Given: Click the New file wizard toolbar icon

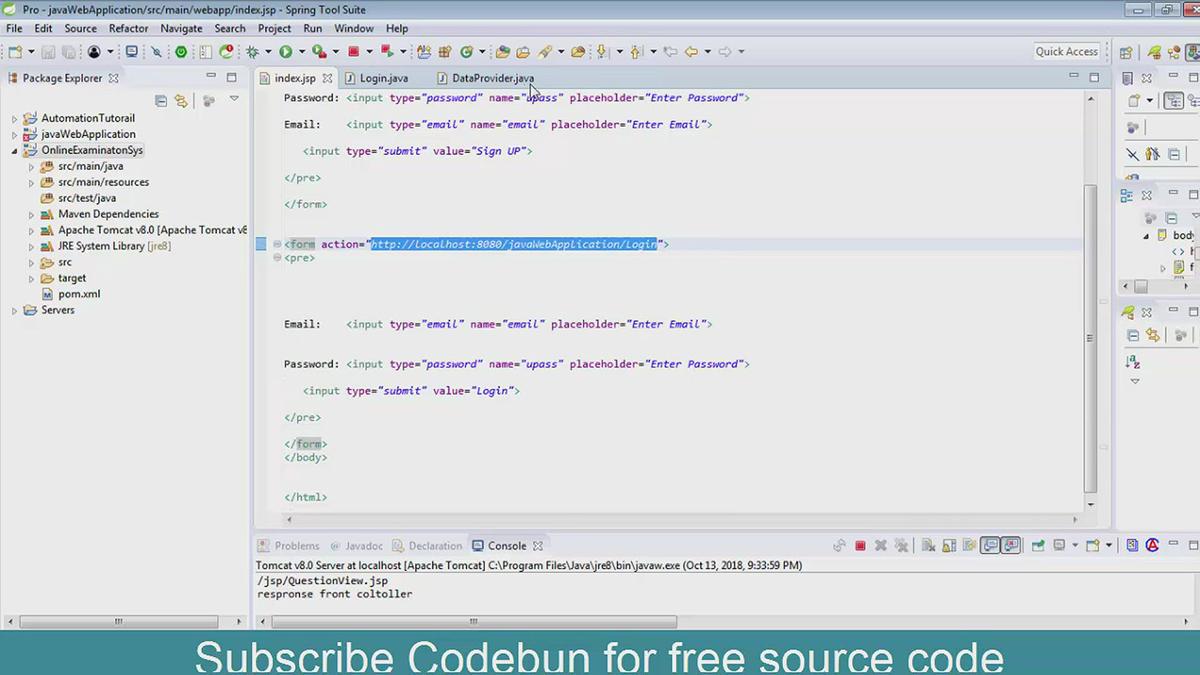Looking at the screenshot, I should click(15, 52).
